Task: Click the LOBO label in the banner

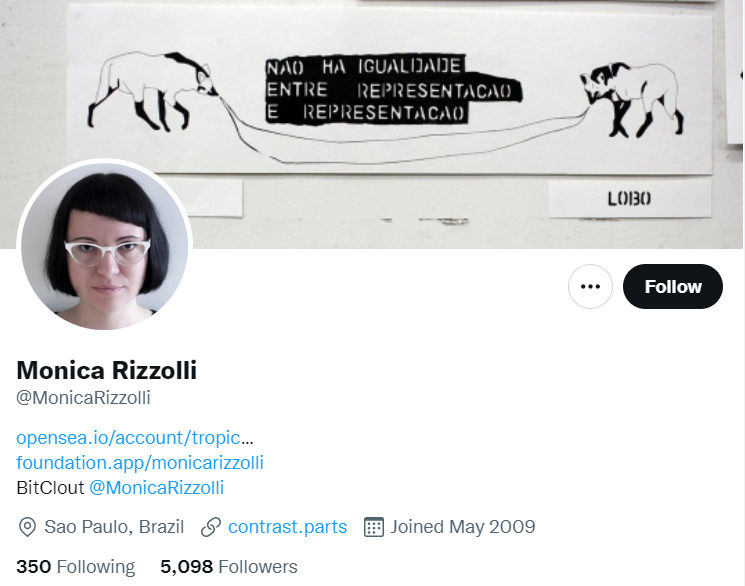Action: point(630,198)
